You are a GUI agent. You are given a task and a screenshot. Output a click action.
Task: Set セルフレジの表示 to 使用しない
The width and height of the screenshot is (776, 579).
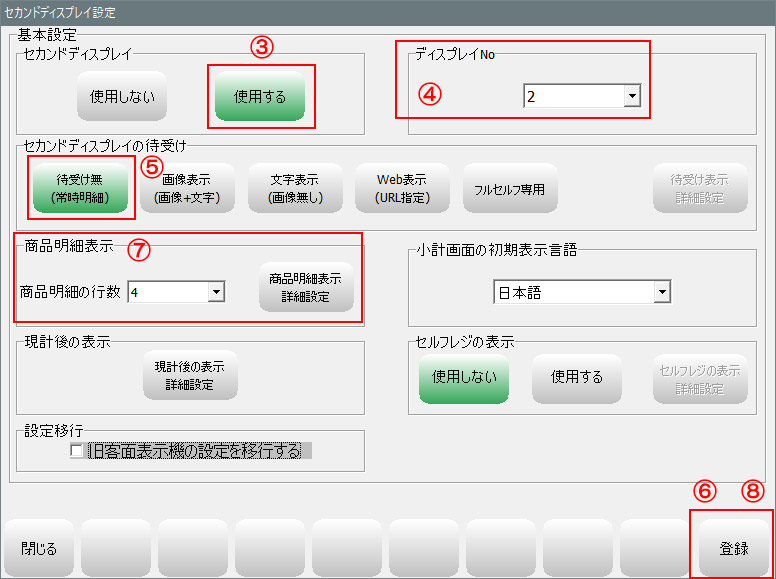click(x=465, y=377)
